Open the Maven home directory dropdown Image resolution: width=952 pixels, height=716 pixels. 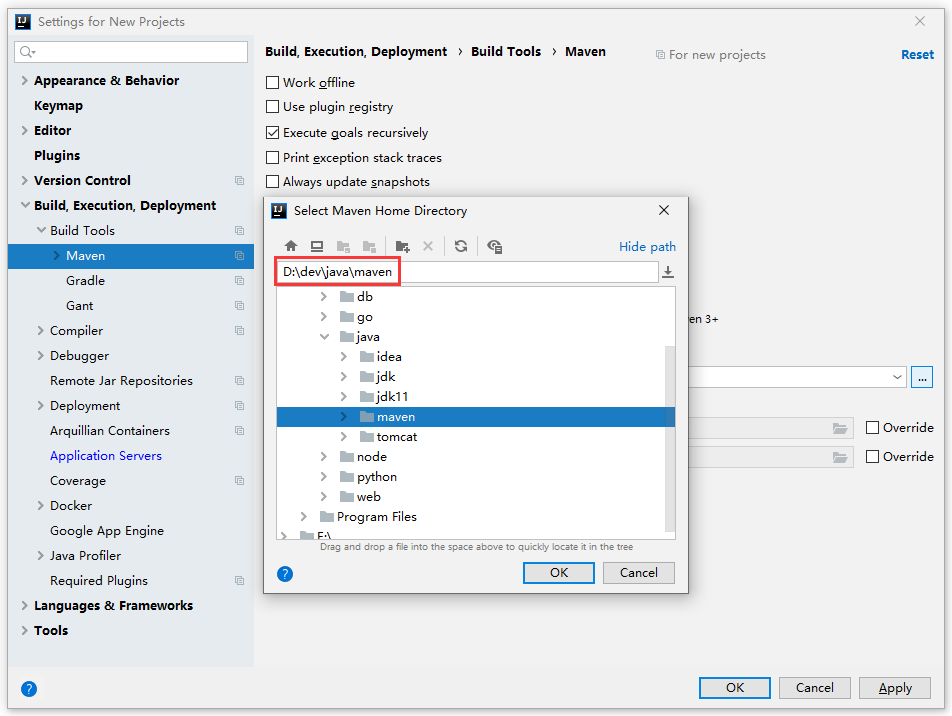coord(897,377)
